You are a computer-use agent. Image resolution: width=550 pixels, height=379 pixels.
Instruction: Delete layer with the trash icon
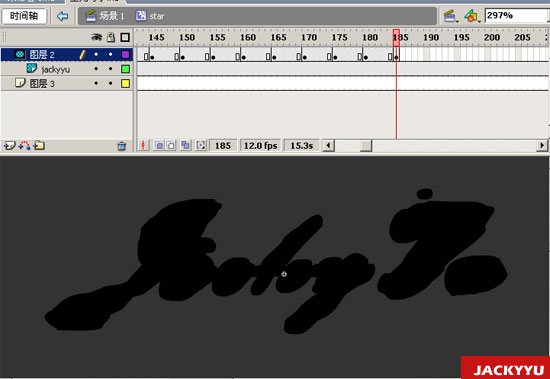pos(121,146)
